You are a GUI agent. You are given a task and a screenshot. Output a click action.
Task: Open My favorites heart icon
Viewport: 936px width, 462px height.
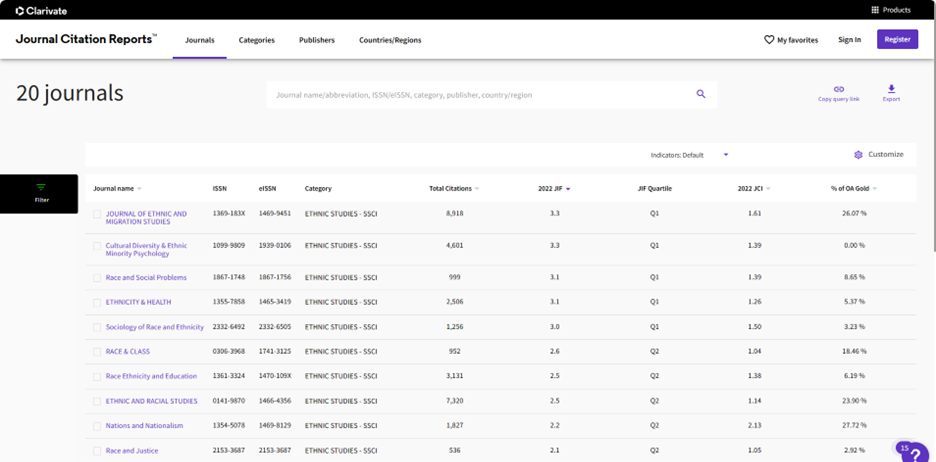point(769,40)
